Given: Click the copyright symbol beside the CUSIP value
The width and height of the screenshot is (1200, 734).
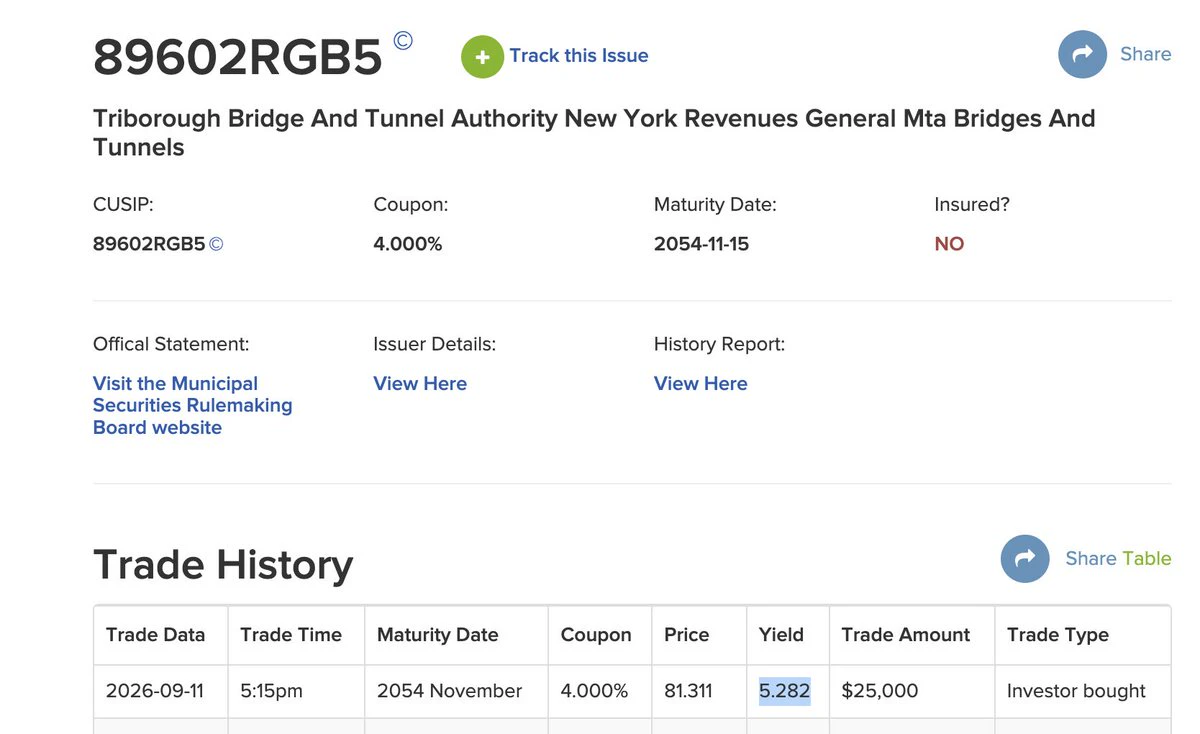Looking at the screenshot, I should click(x=216, y=244).
